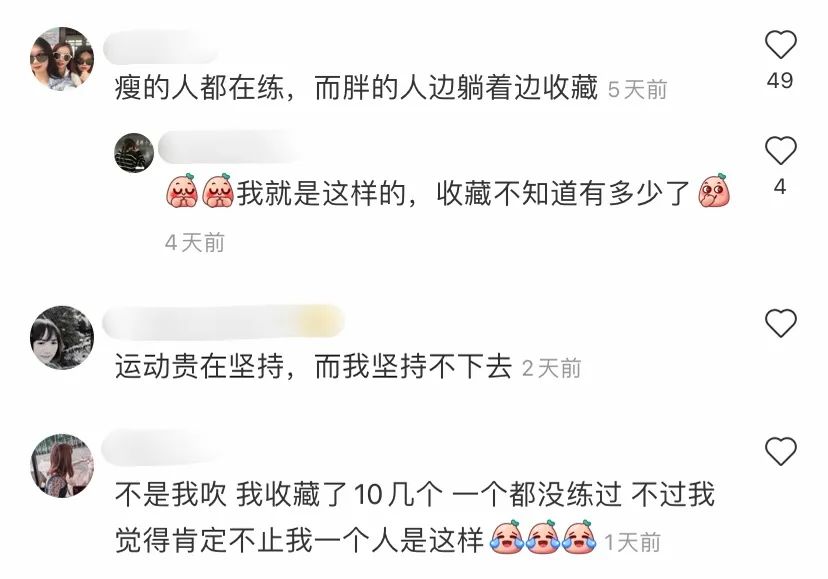
Task: Open the three-women avatar profile
Action: click(x=62, y=59)
